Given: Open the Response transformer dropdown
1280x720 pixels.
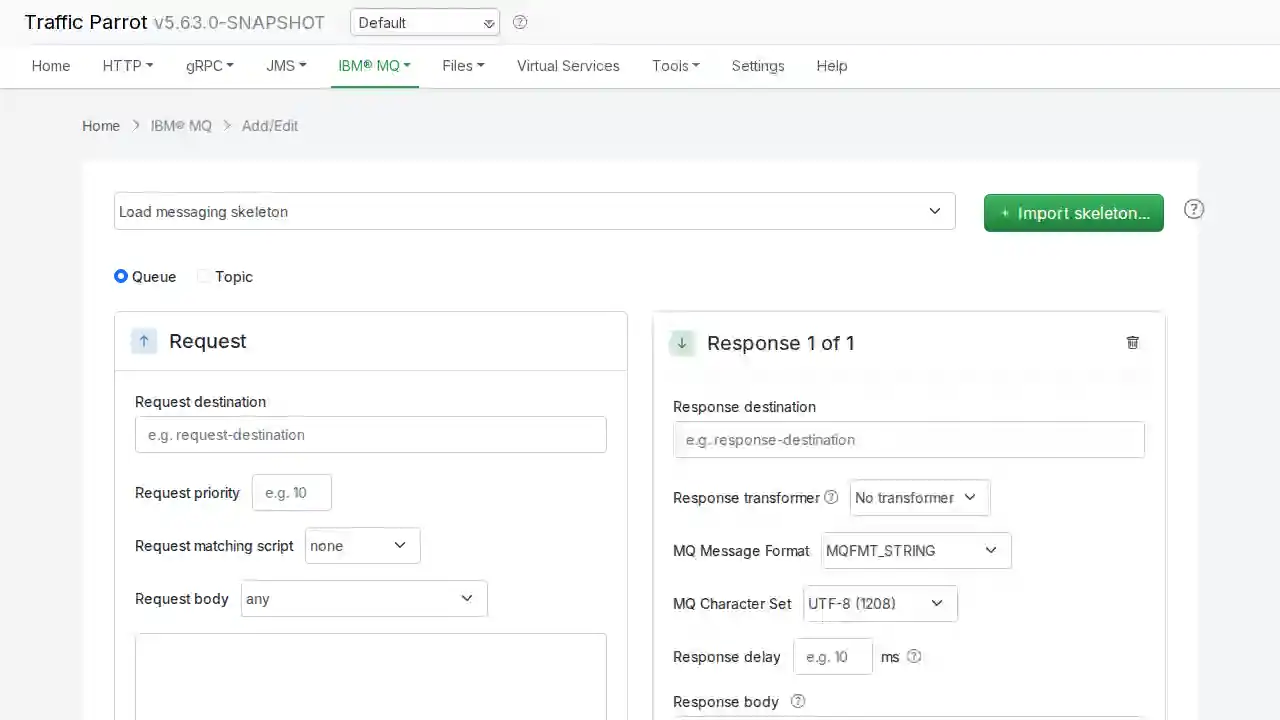Looking at the screenshot, I should 920,497.
